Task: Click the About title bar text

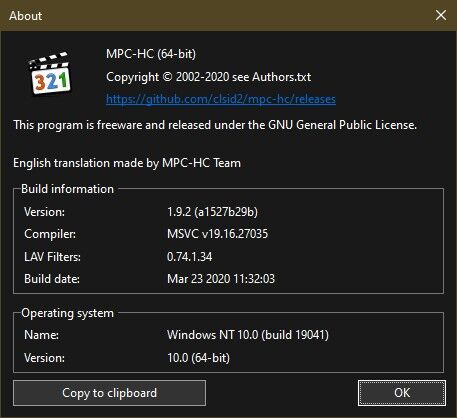Action: click(x=26, y=16)
